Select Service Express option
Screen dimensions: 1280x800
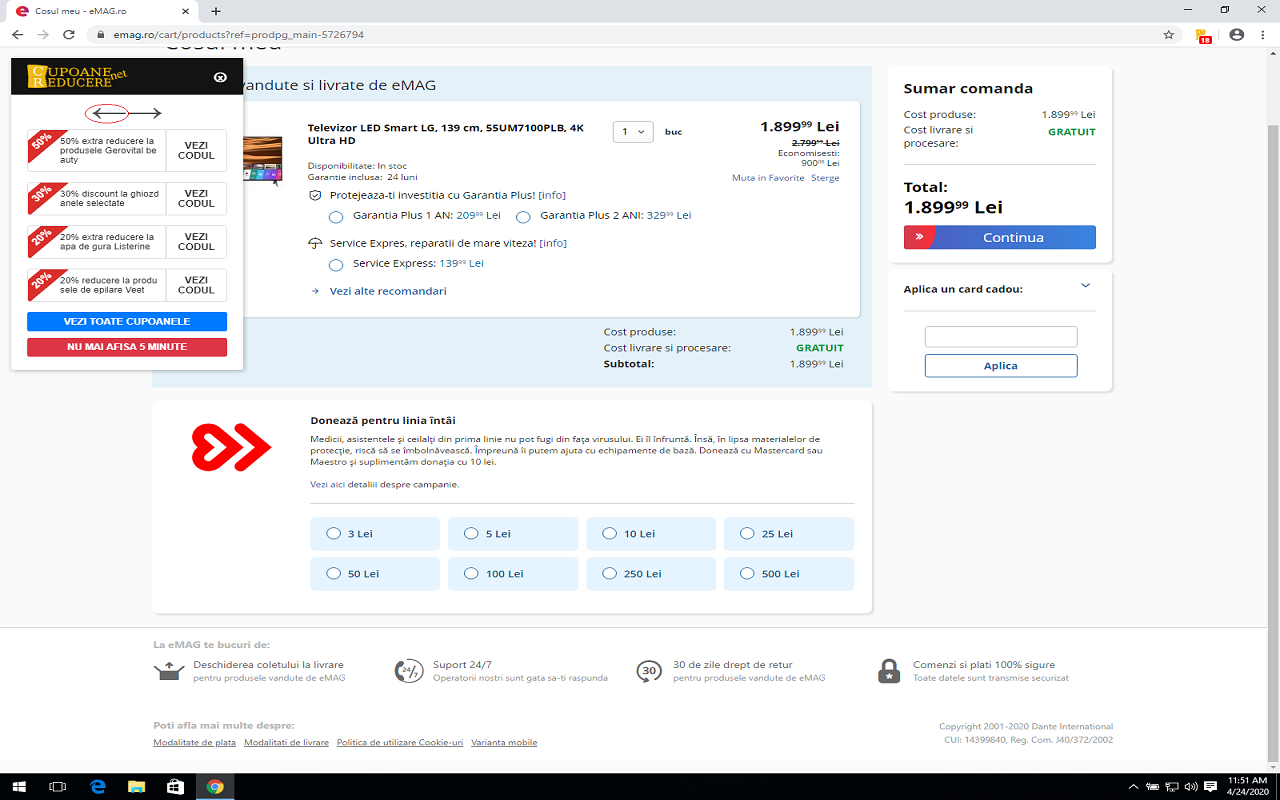336,265
